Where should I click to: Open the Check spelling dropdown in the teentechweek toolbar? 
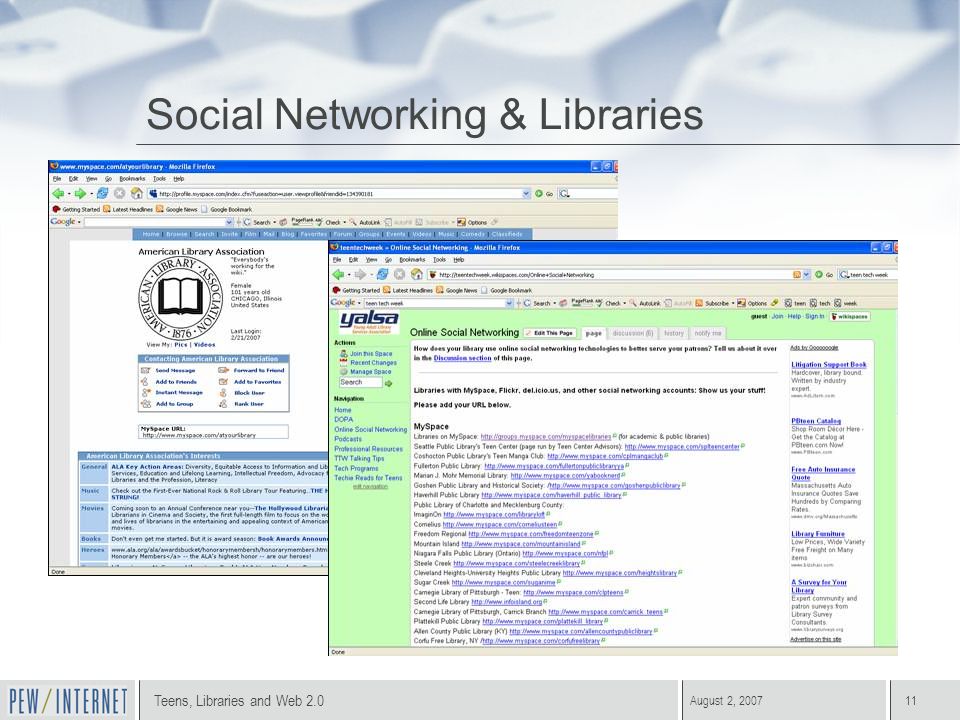(624, 303)
